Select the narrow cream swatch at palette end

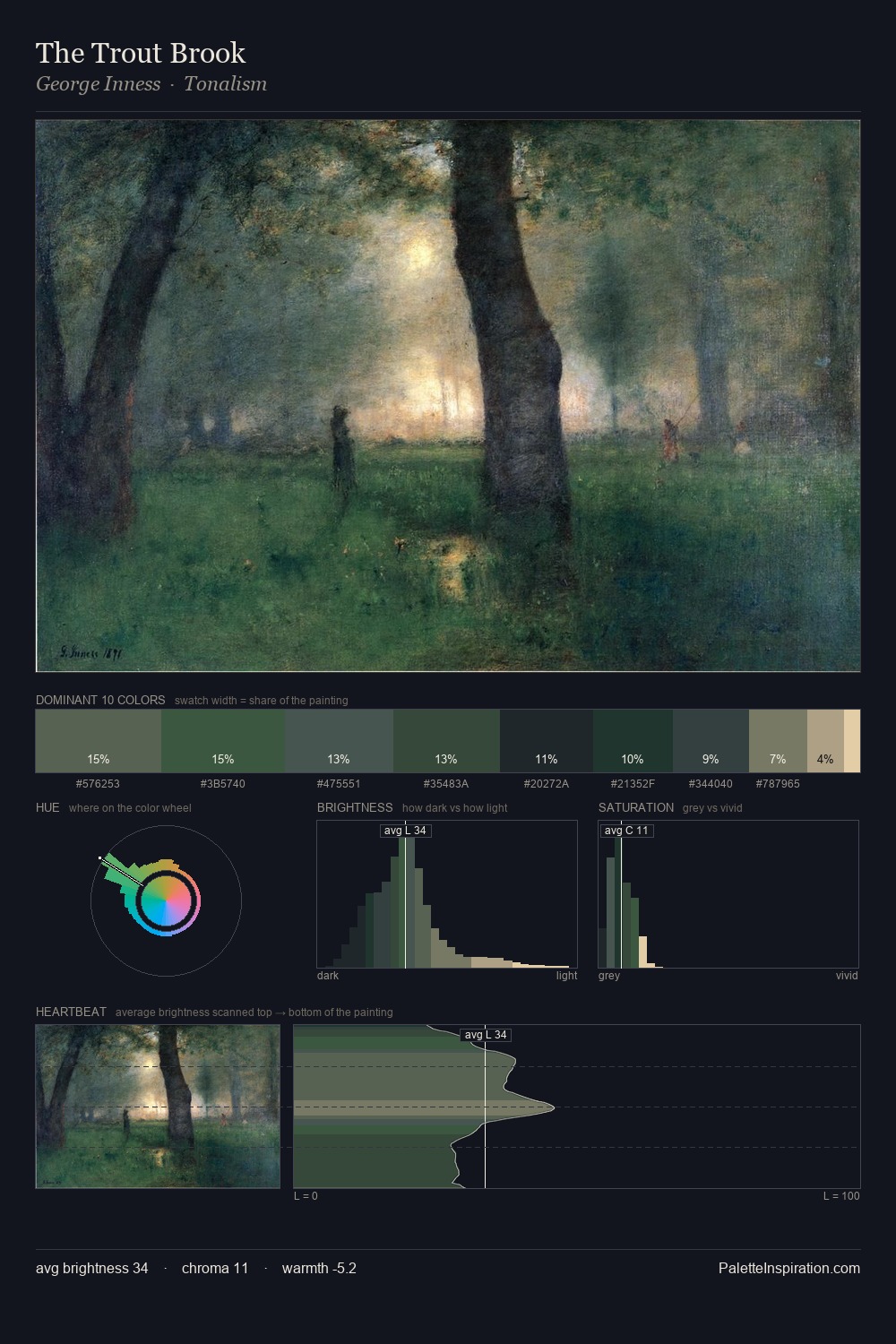click(852, 741)
